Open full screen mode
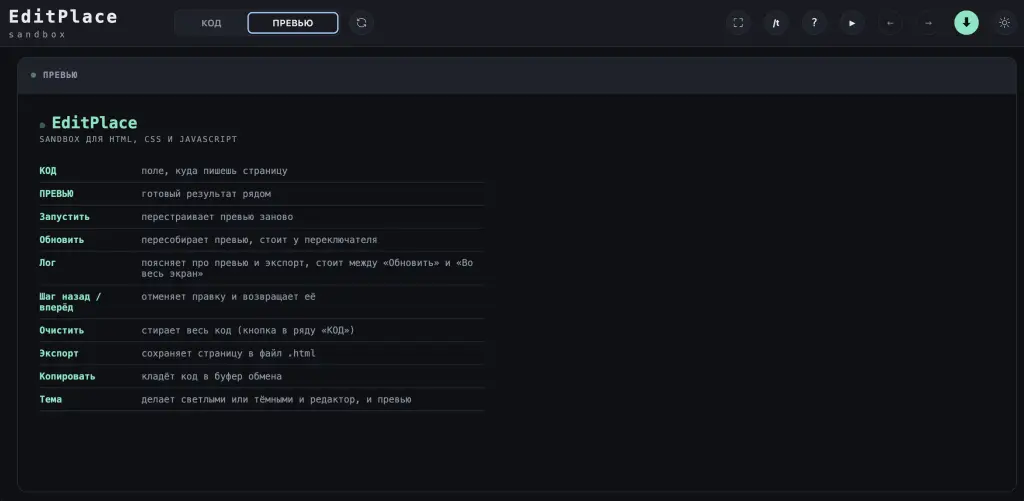The height and width of the screenshot is (501, 1024). 738,23
